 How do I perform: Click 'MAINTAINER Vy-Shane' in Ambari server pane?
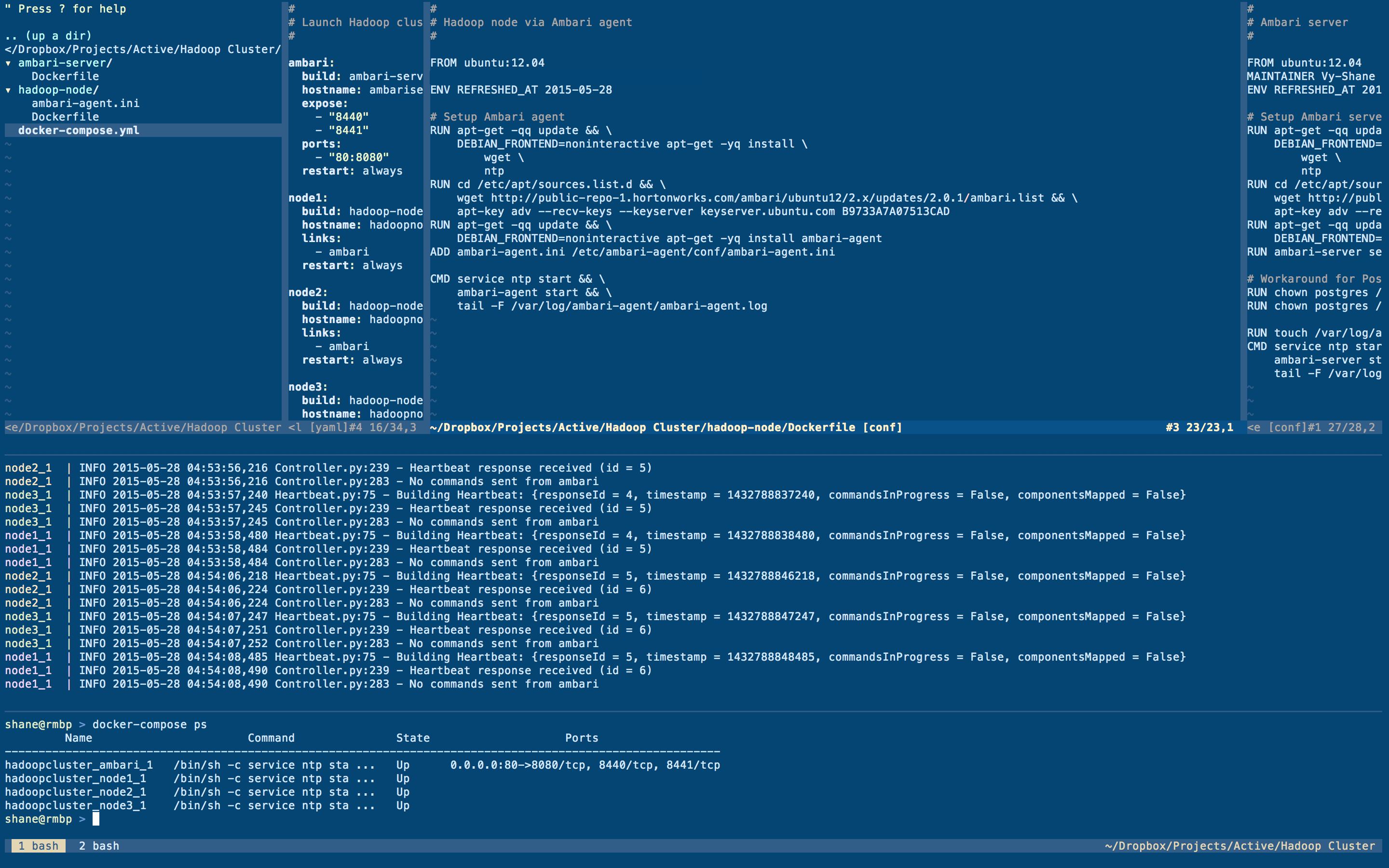point(1311,76)
